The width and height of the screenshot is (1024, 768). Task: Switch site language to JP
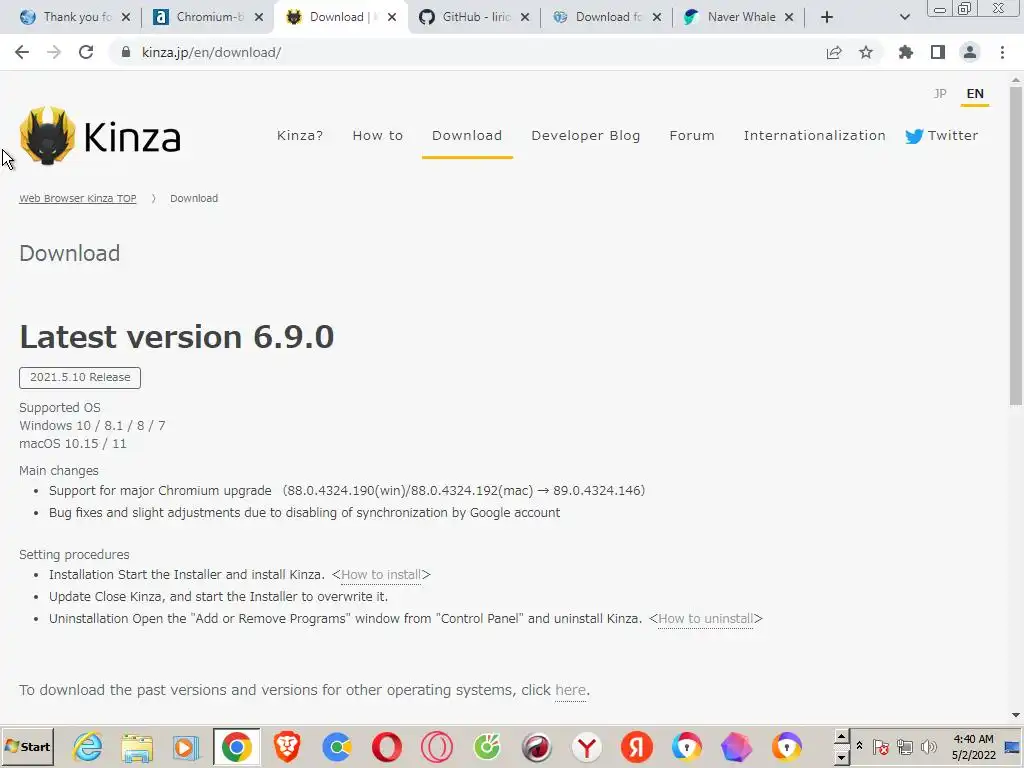940,93
